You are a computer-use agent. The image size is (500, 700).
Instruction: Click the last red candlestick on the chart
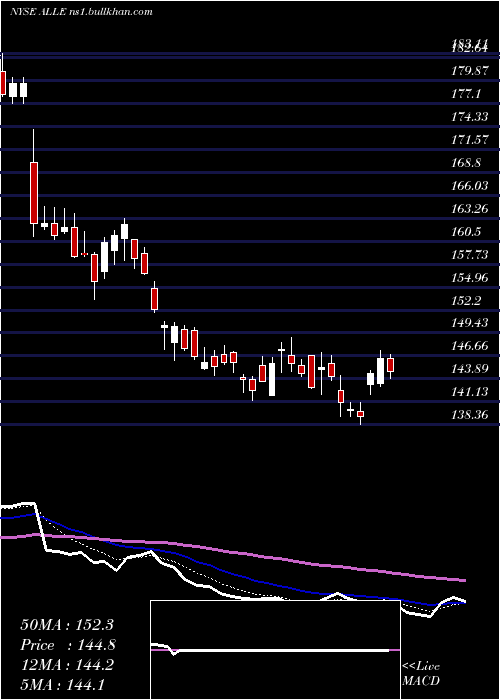(x=391, y=365)
